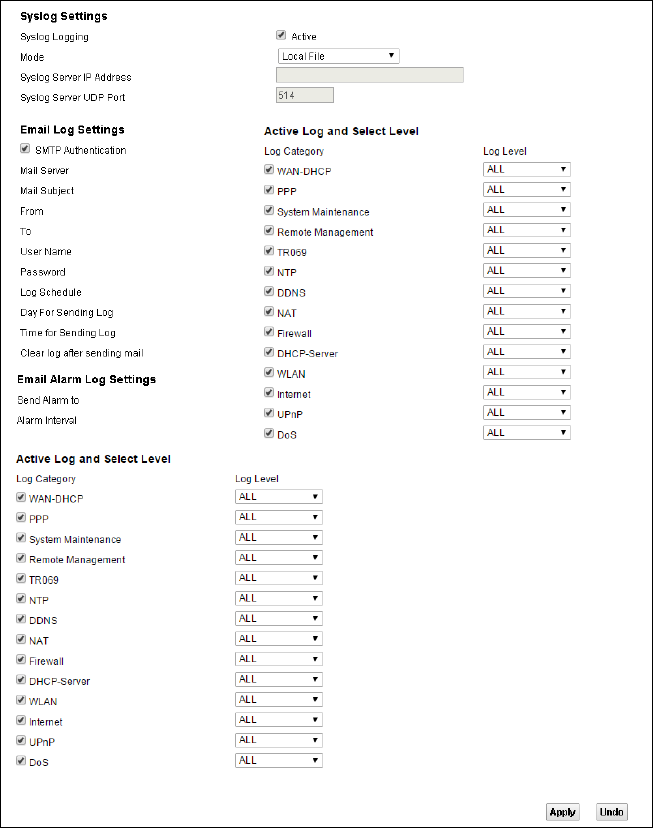653x828 pixels.
Task: Click the Syslog Server IP Address field
Action: 369,75
